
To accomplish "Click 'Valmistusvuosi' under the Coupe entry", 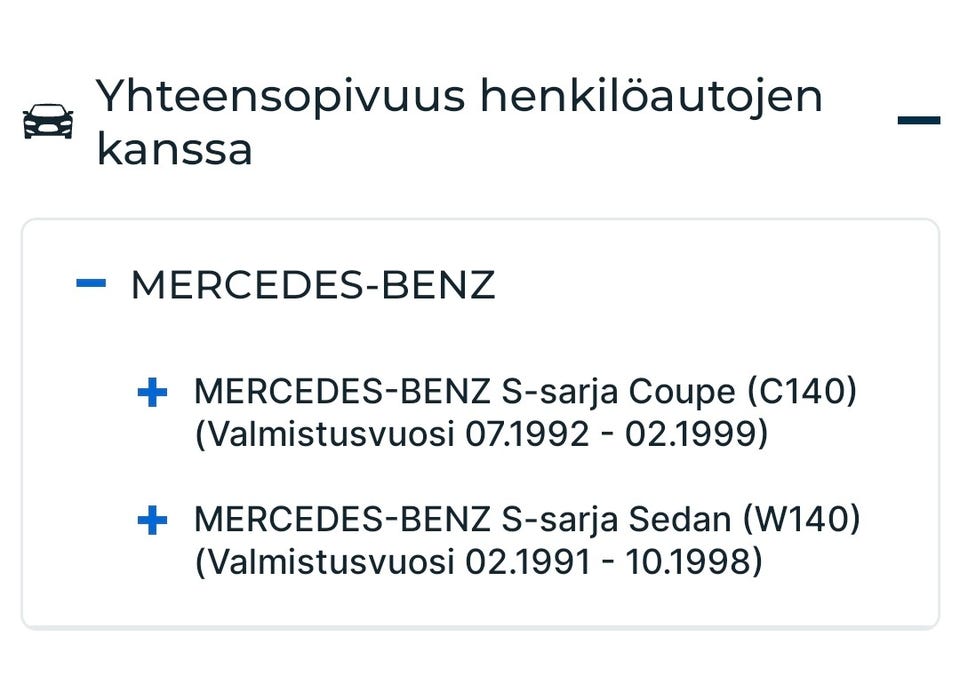I will tap(325, 436).
